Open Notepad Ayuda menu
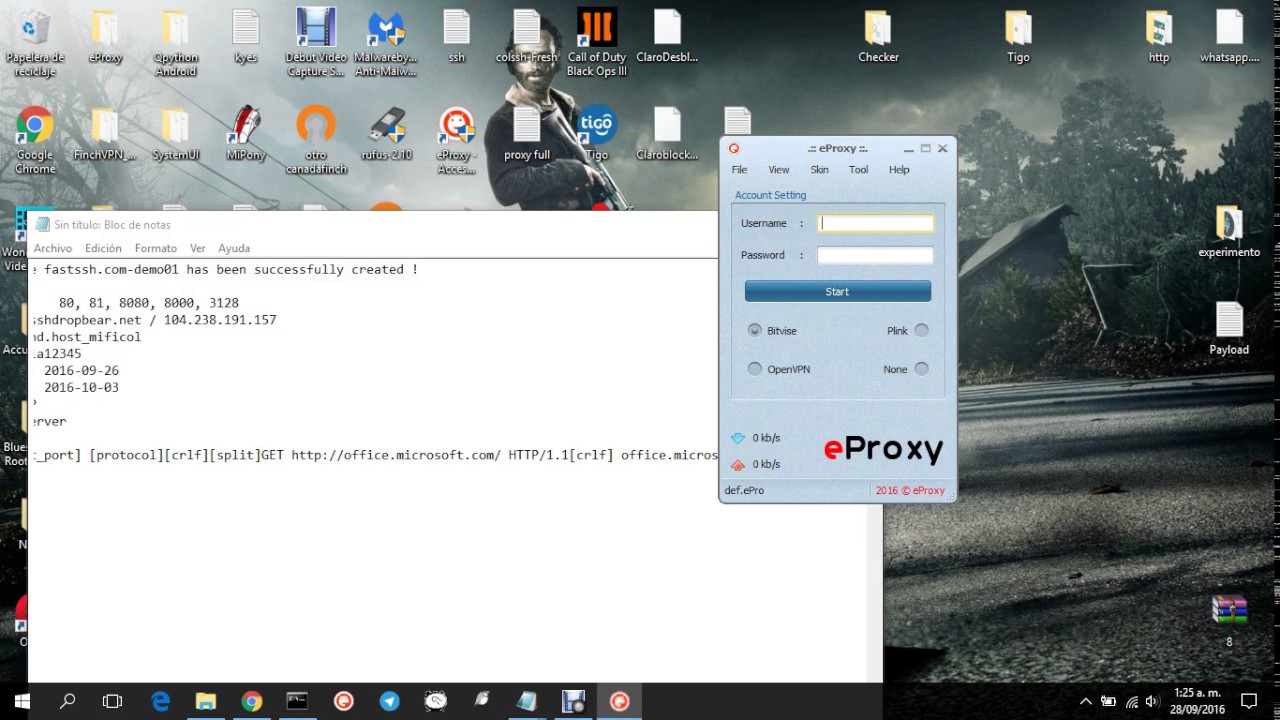 click(x=234, y=248)
